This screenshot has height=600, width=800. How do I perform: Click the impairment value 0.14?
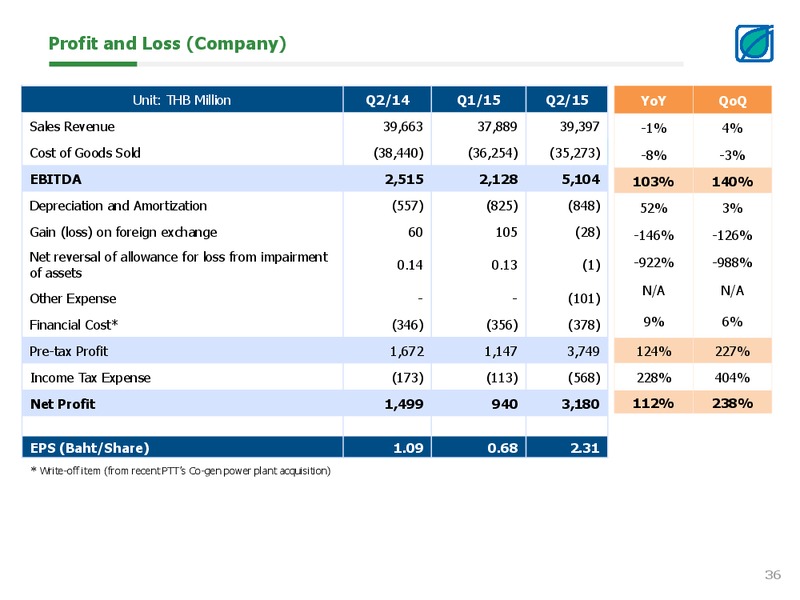tap(410, 265)
